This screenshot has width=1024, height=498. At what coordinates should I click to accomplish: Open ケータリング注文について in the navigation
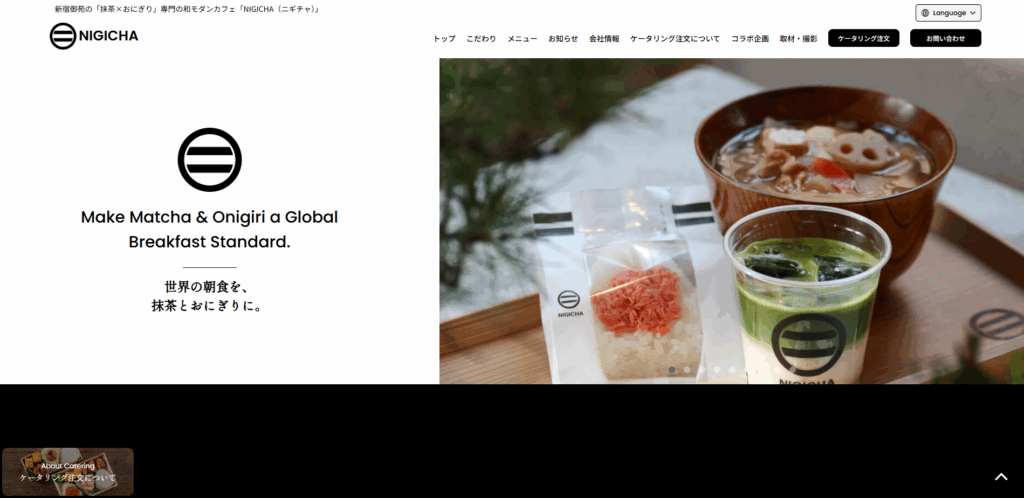[x=675, y=39]
